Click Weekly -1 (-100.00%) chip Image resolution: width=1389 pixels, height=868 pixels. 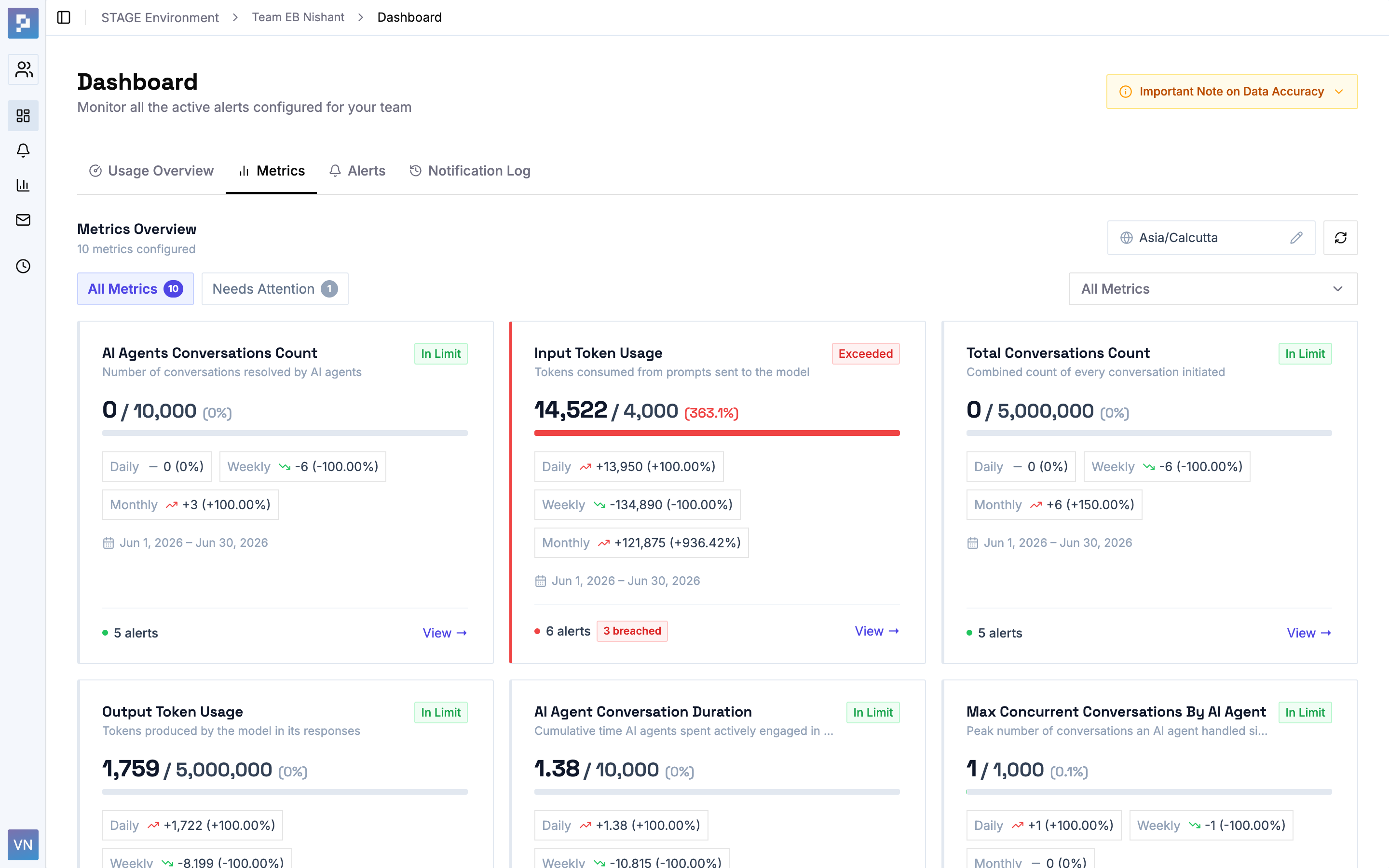point(1211,825)
